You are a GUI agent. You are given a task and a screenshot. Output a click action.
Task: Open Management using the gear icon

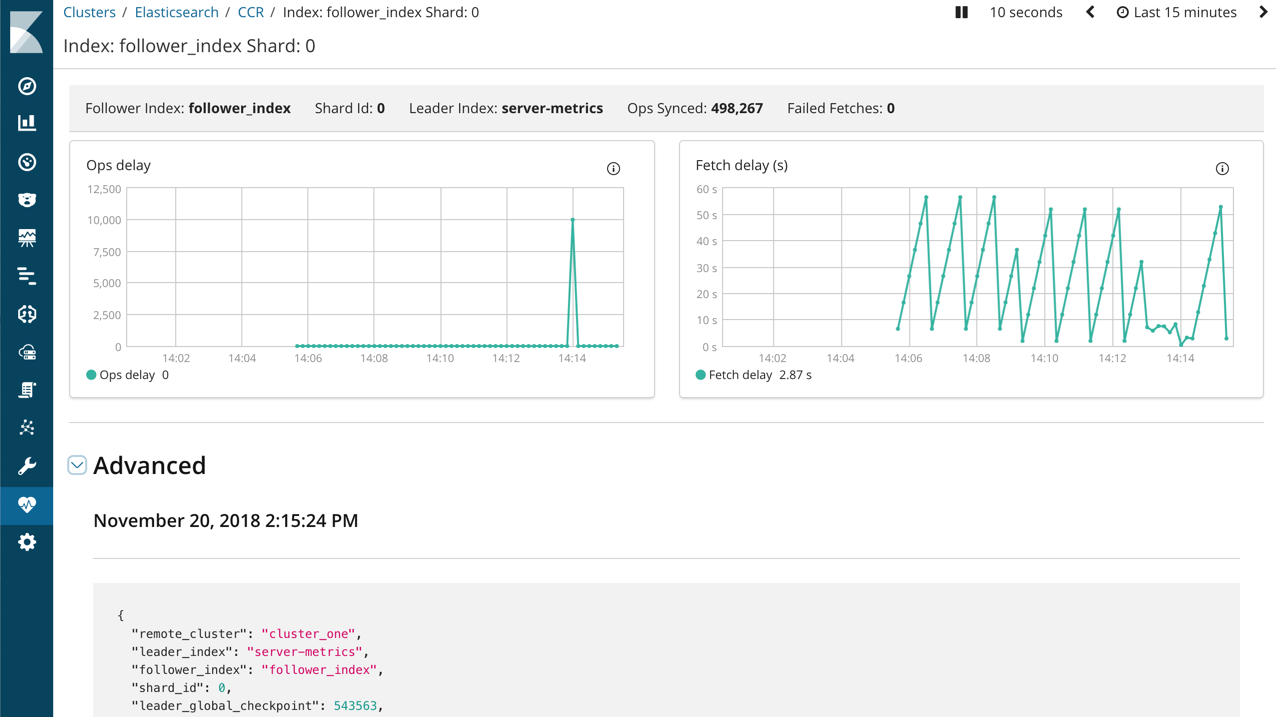click(27, 542)
